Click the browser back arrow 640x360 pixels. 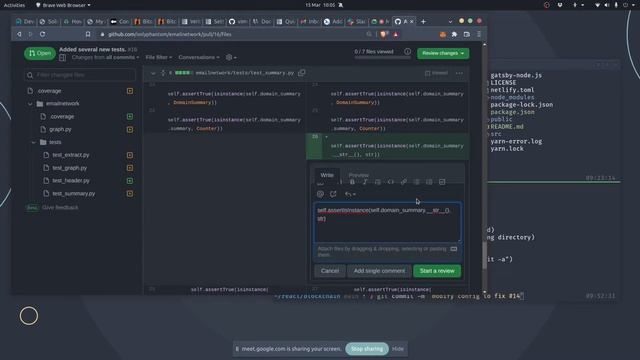[x=19, y=34]
